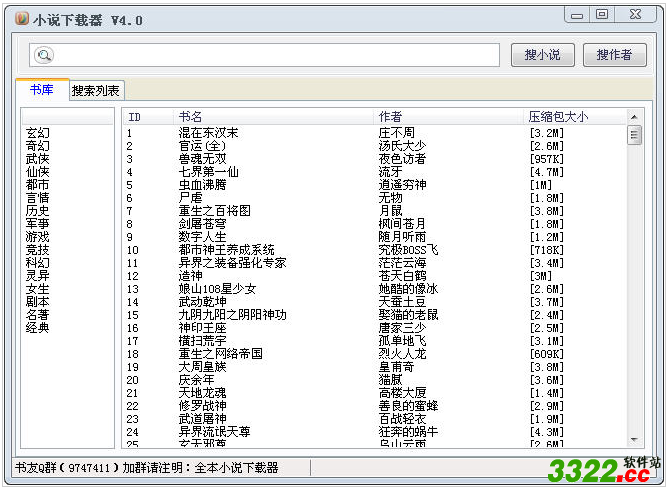
Task: Switch to the 搜索列表 tab
Action: pyautogui.click(x=96, y=90)
